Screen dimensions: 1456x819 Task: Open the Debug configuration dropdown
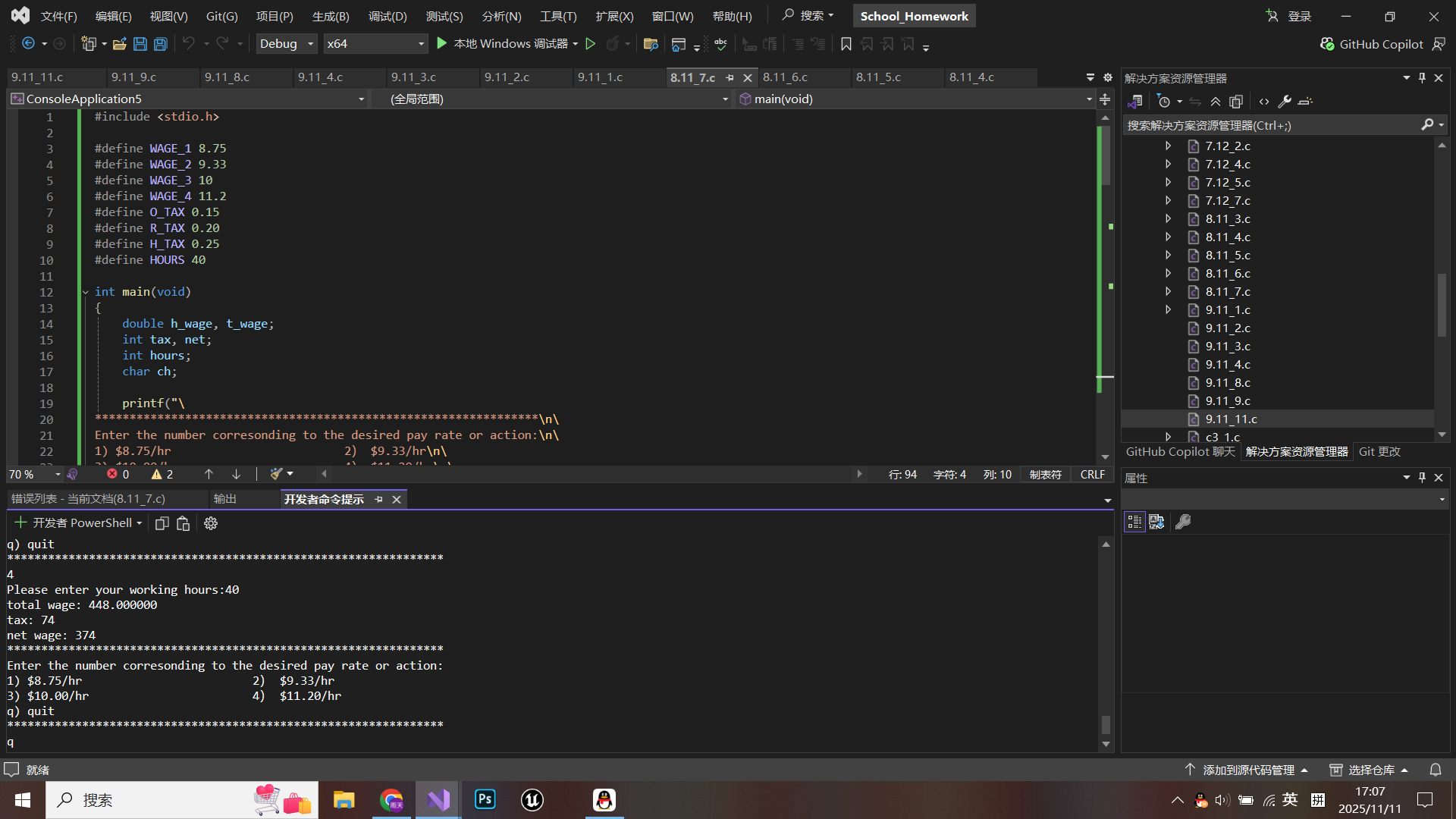(x=287, y=44)
